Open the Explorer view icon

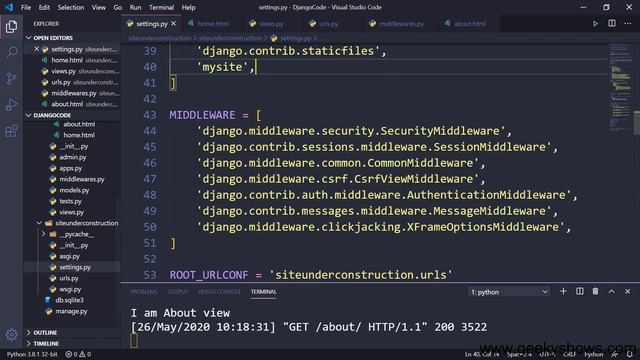[11, 27]
